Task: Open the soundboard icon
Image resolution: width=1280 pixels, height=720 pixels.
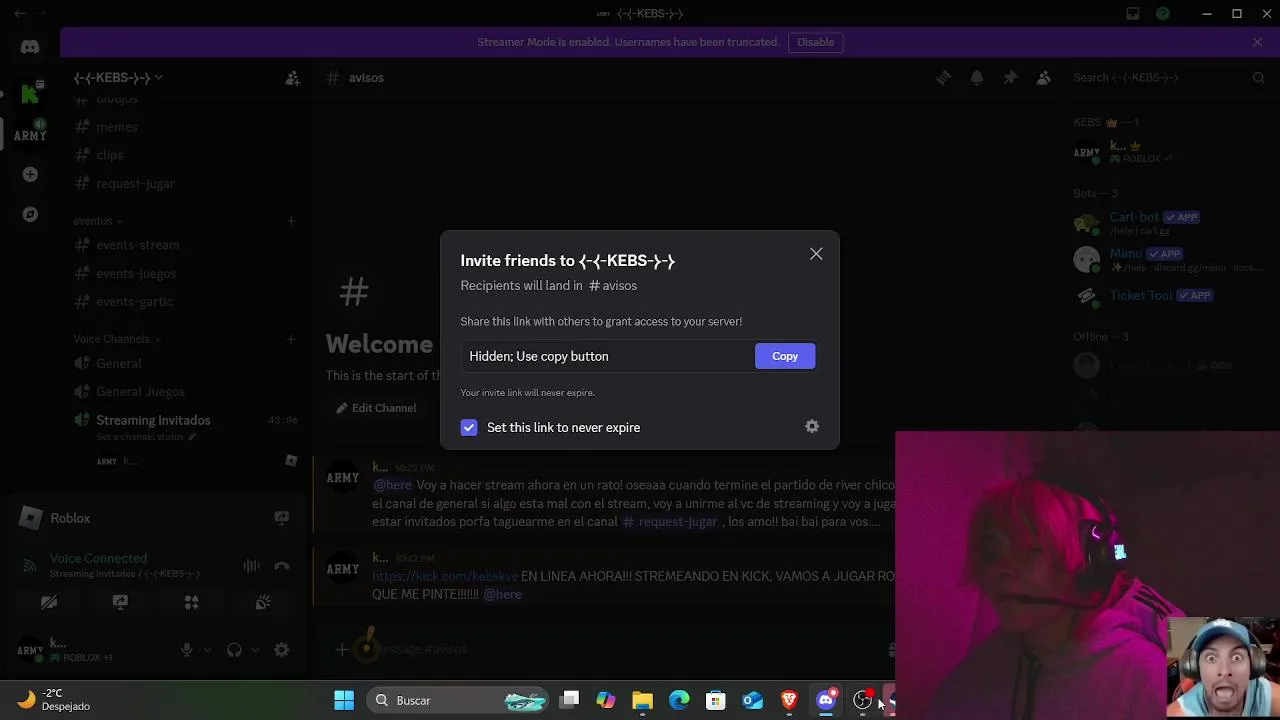Action: (263, 602)
